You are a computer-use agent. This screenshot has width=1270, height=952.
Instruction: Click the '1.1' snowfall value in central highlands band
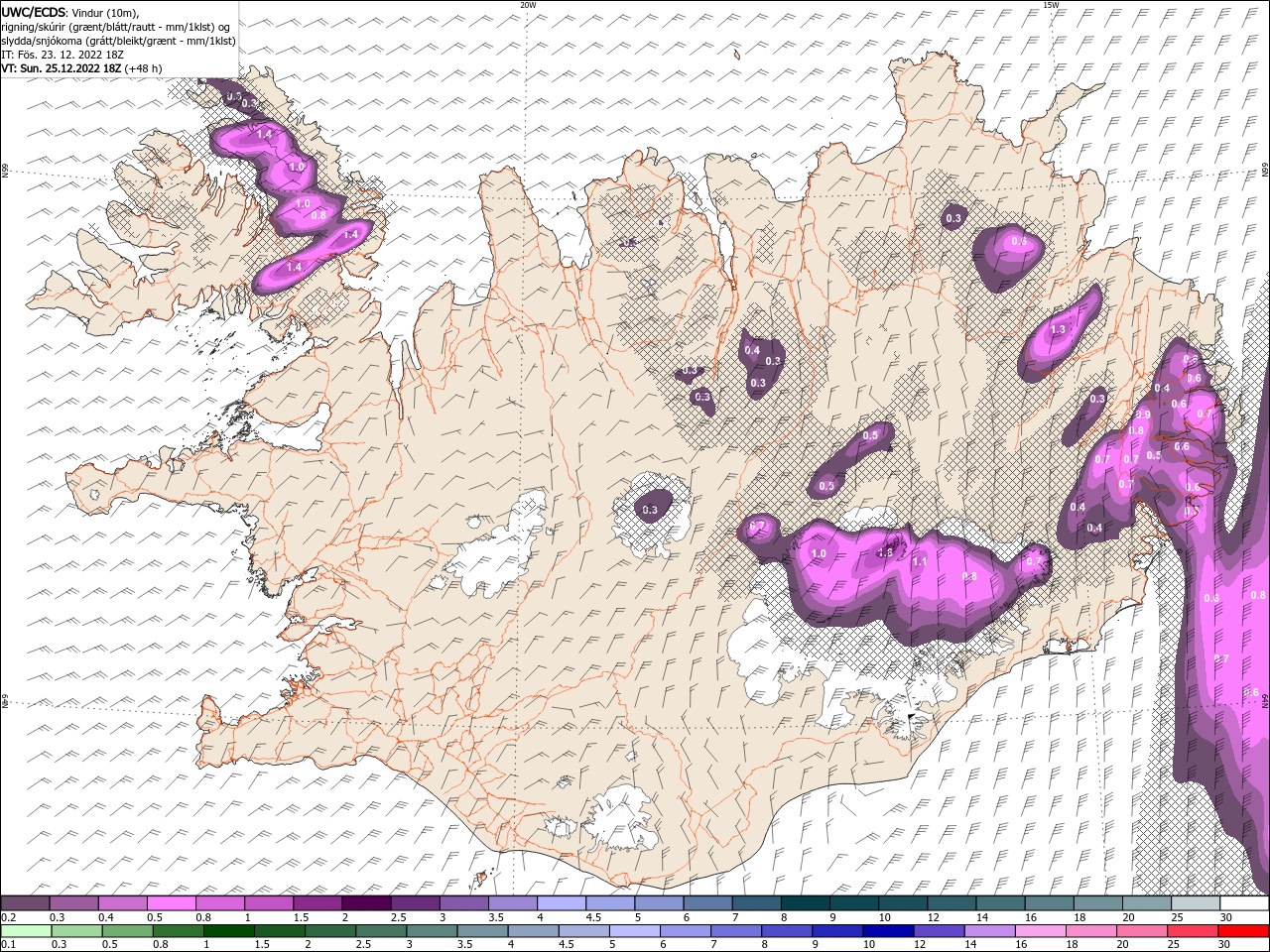[x=919, y=561]
